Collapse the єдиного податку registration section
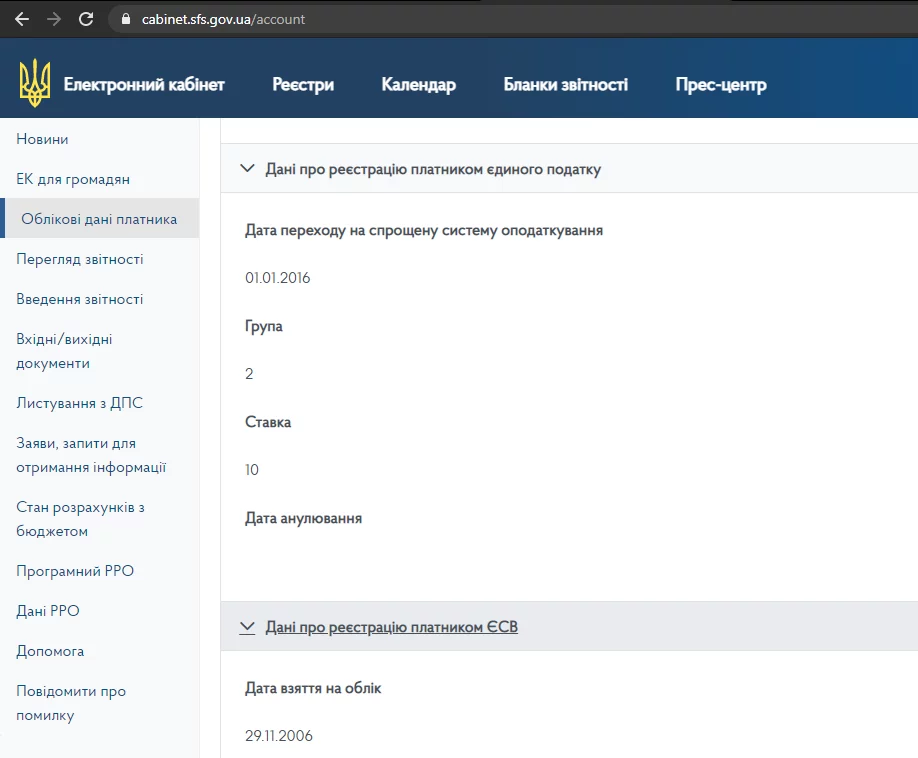 pyautogui.click(x=248, y=169)
